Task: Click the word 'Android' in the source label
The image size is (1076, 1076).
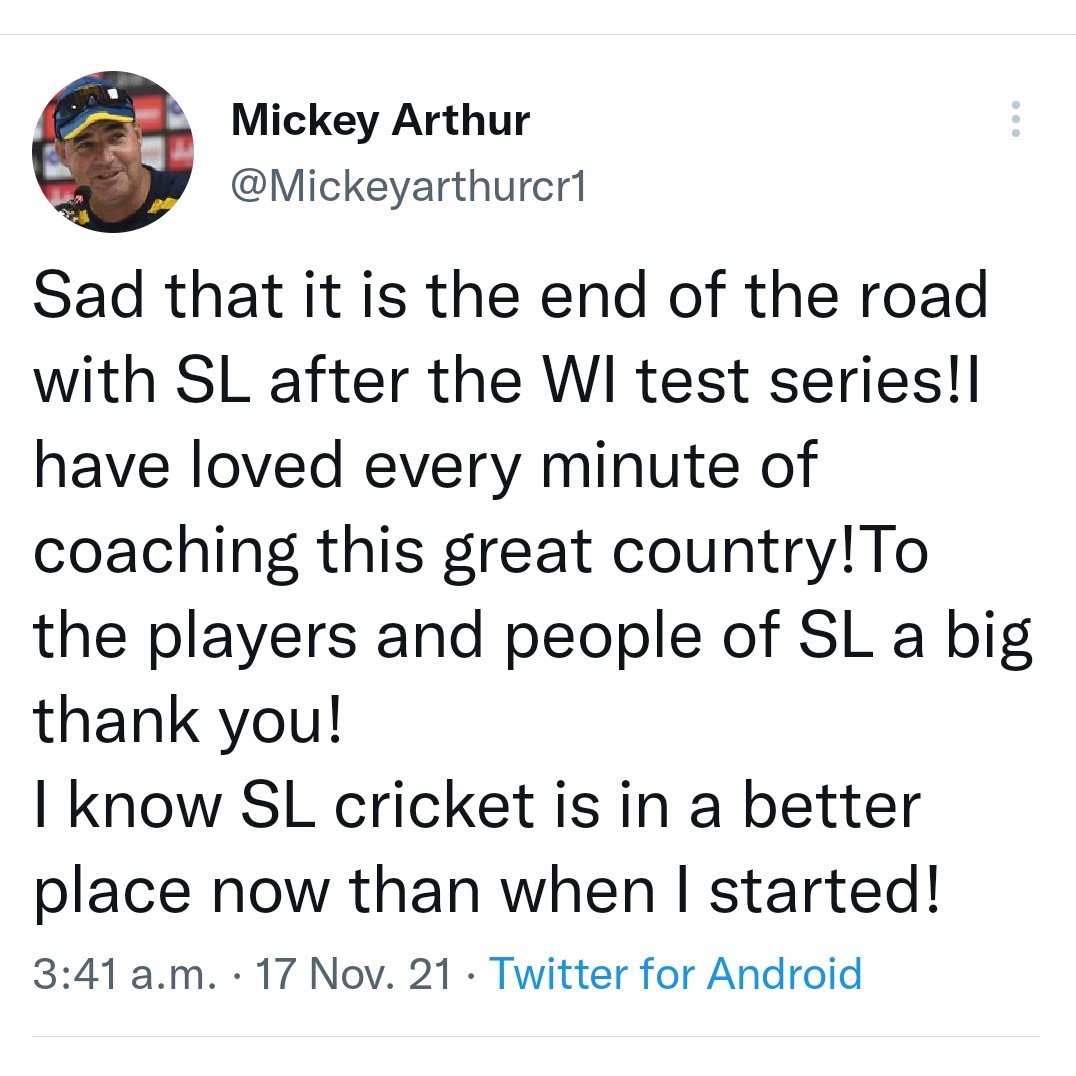Action: (x=784, y=973)
